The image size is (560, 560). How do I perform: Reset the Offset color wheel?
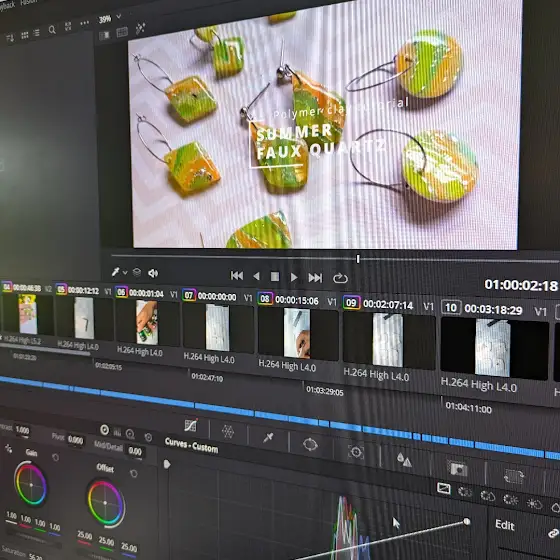(x=134, y=473)
